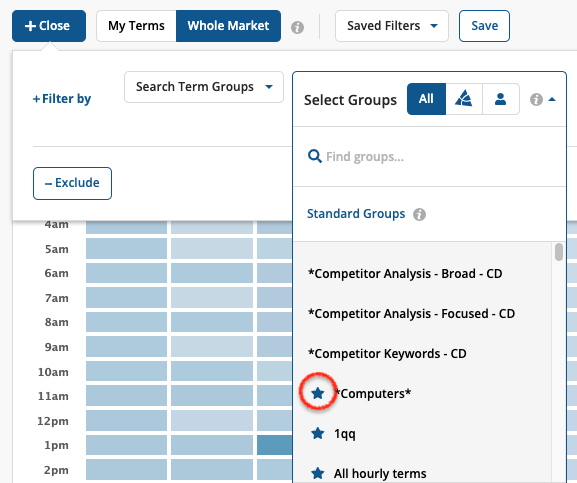Click info icon next to Standard Groups

419,214
